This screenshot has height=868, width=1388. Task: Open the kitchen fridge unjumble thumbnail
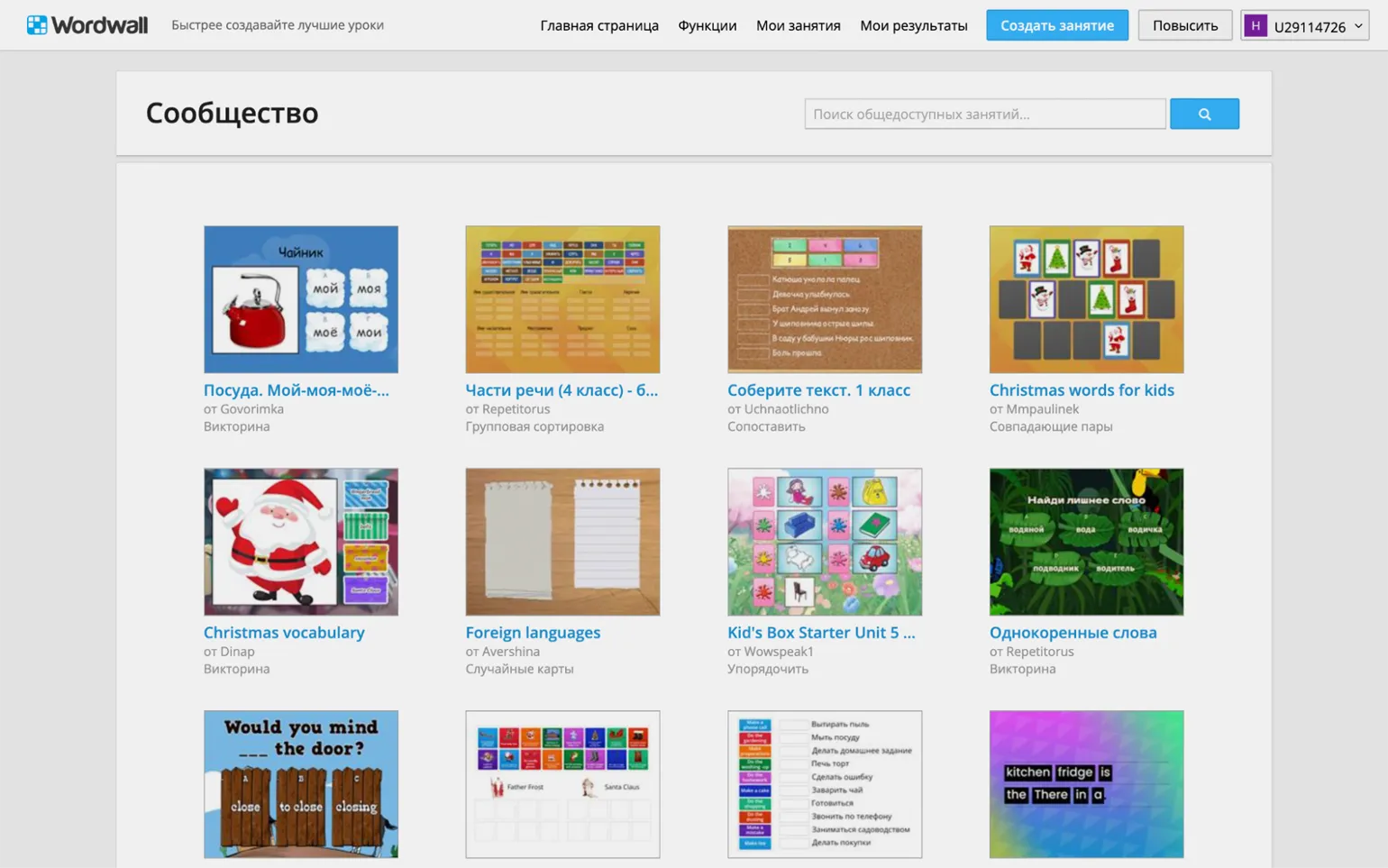(x=1085, y=783)
